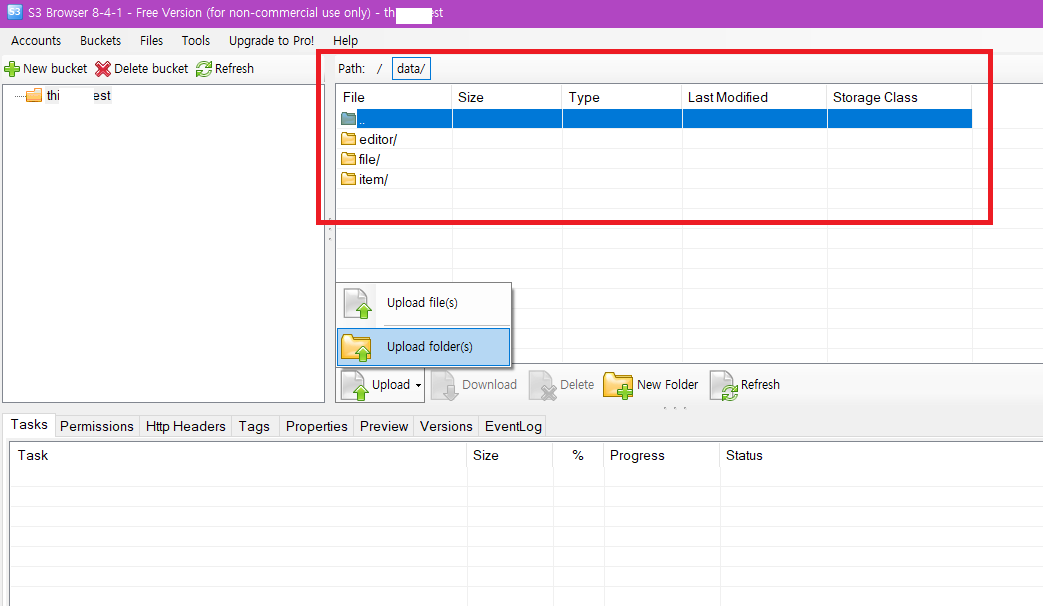
Task: Switch to the Permissions tab
Action: tap(97, 426)
